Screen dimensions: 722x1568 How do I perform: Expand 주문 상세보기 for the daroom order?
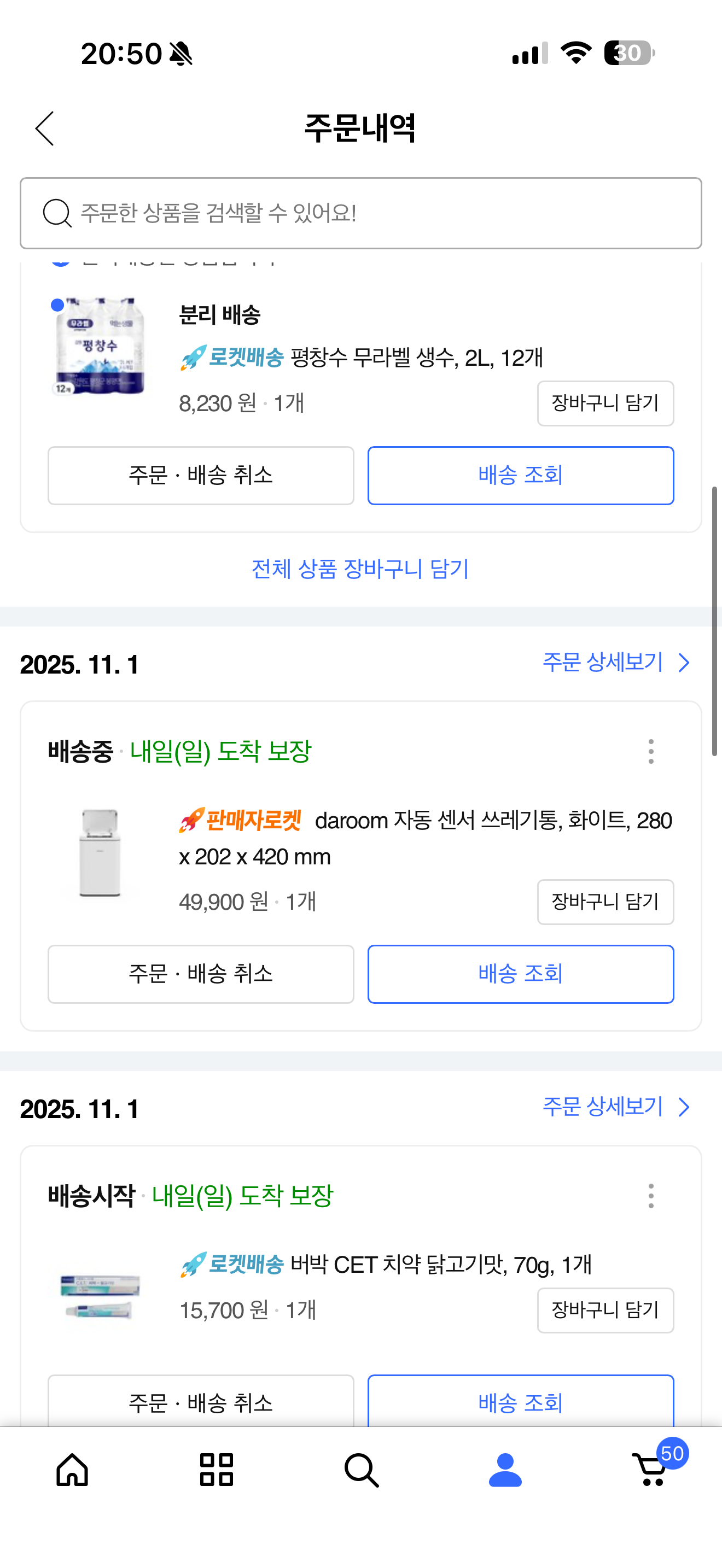pos(615,662)
